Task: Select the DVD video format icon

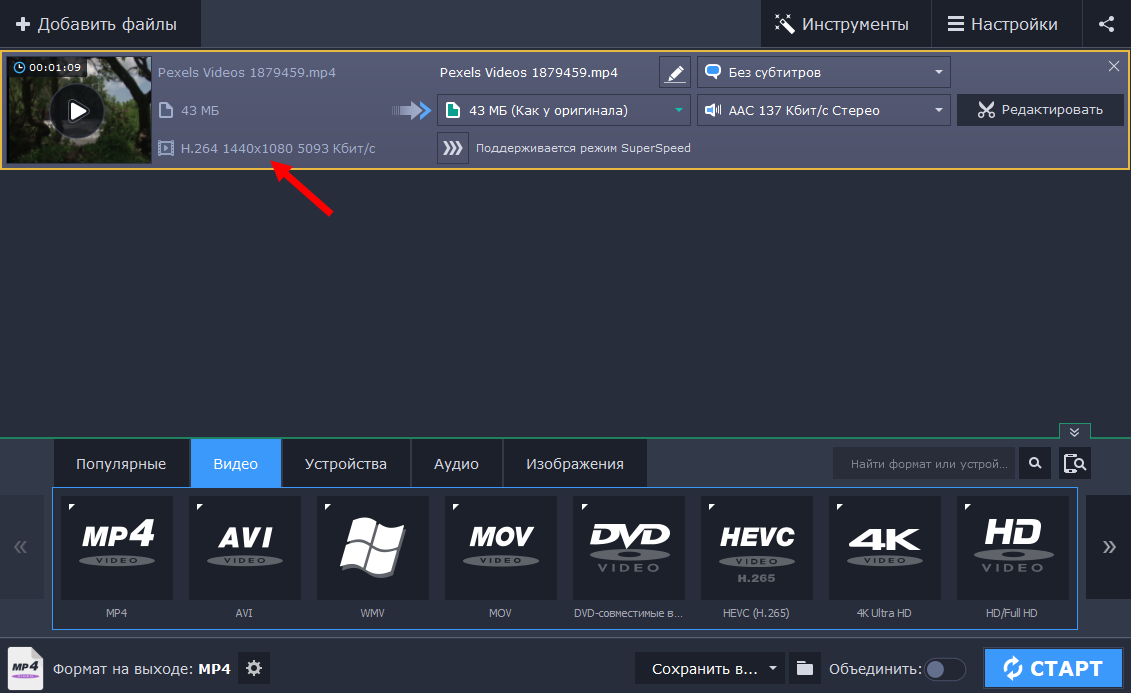Action: pos(629,547)
